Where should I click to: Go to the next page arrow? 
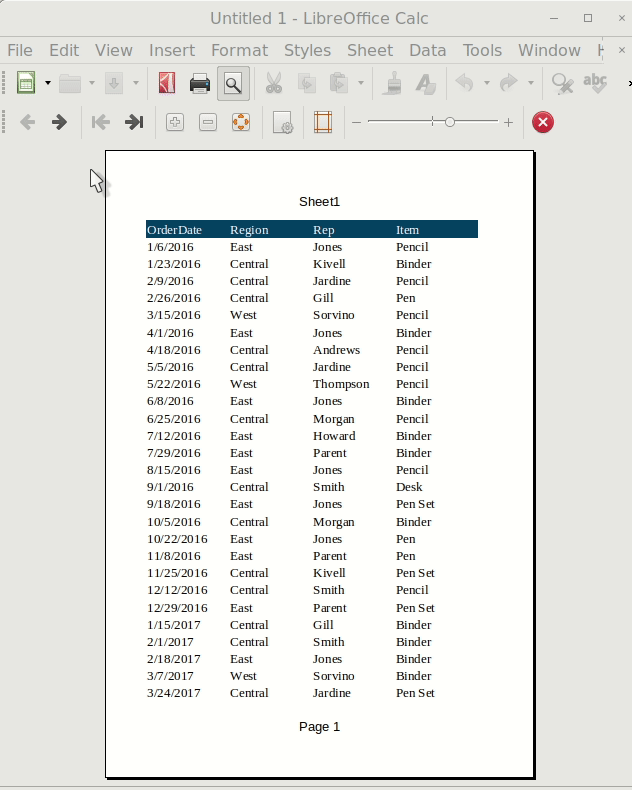pyautogui.click(x=60, y=122)
